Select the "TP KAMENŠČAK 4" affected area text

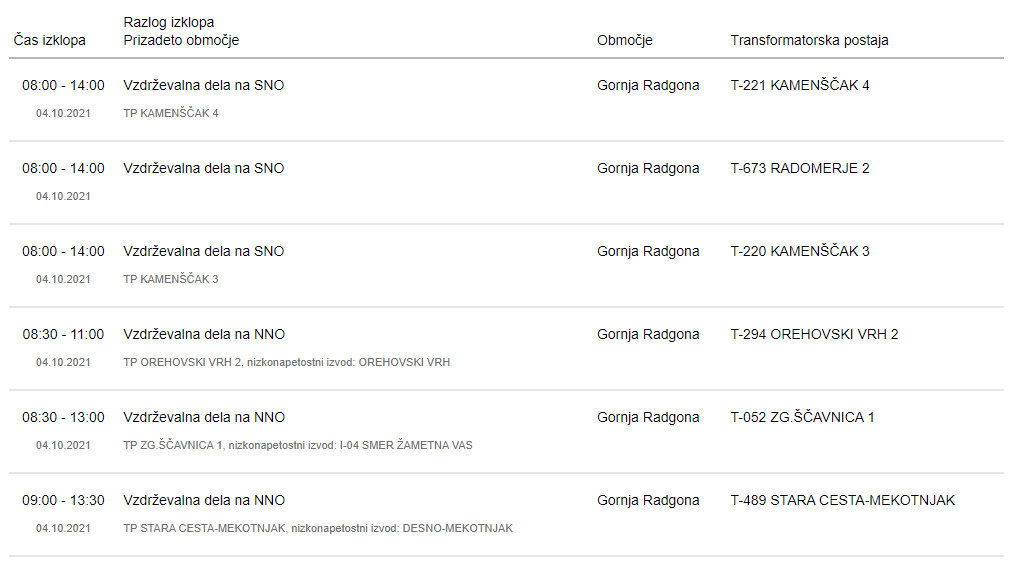point(170,113)
